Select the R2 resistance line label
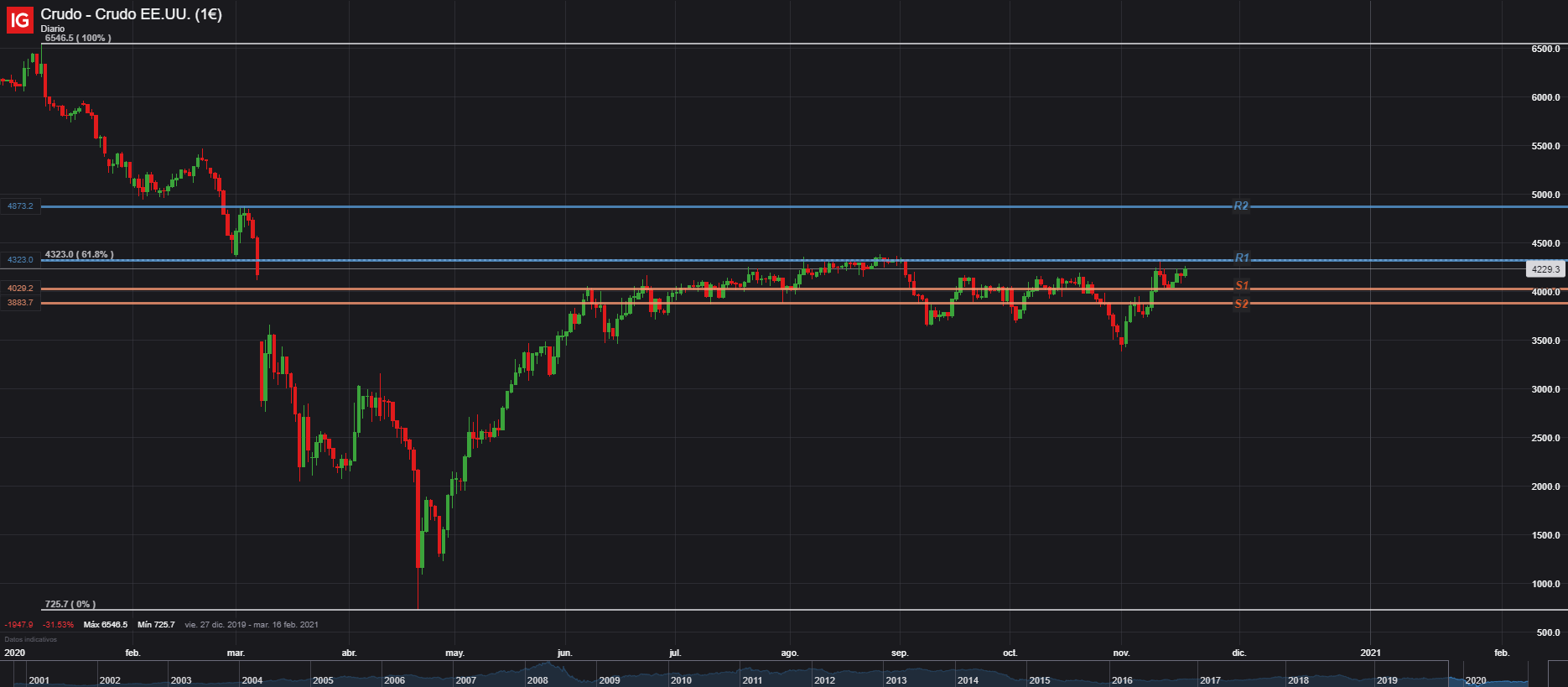Image resolution: width=1568 pixels, height=687 pixels. click(1241, 206)
